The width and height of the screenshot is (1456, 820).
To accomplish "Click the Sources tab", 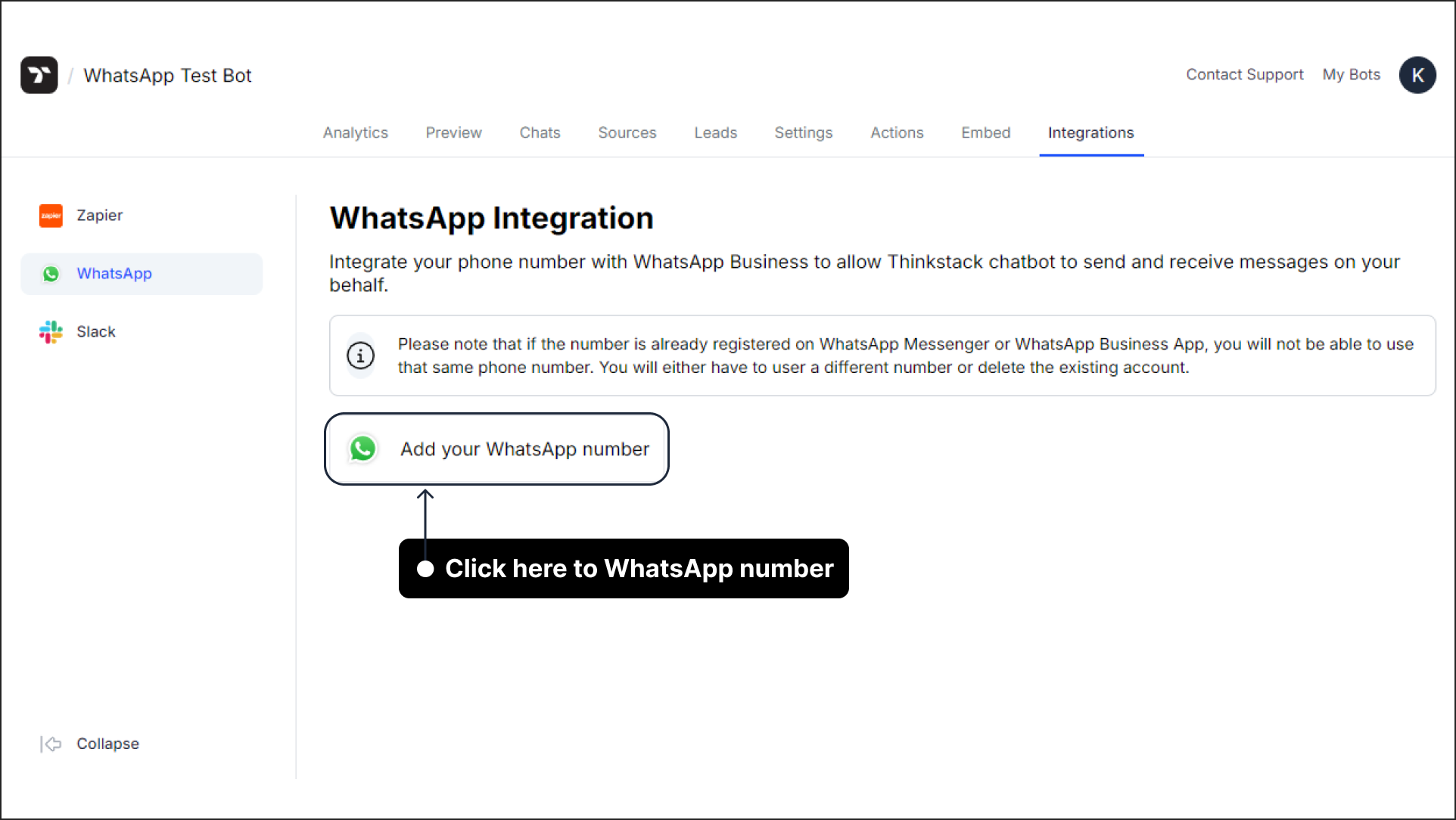I will [x=627, y=132].
